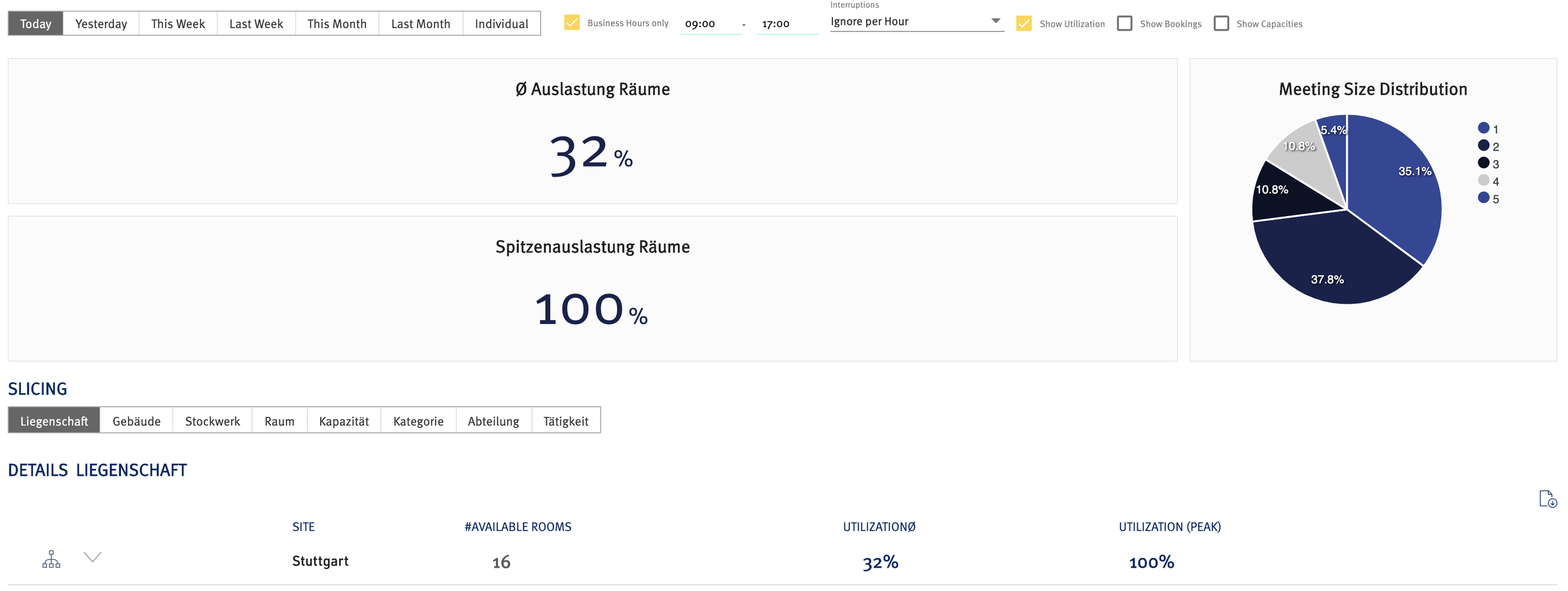This screenshot has height=591, width=1568.
Task: Switch to This Week time range
Action: (x=178, y=24)
